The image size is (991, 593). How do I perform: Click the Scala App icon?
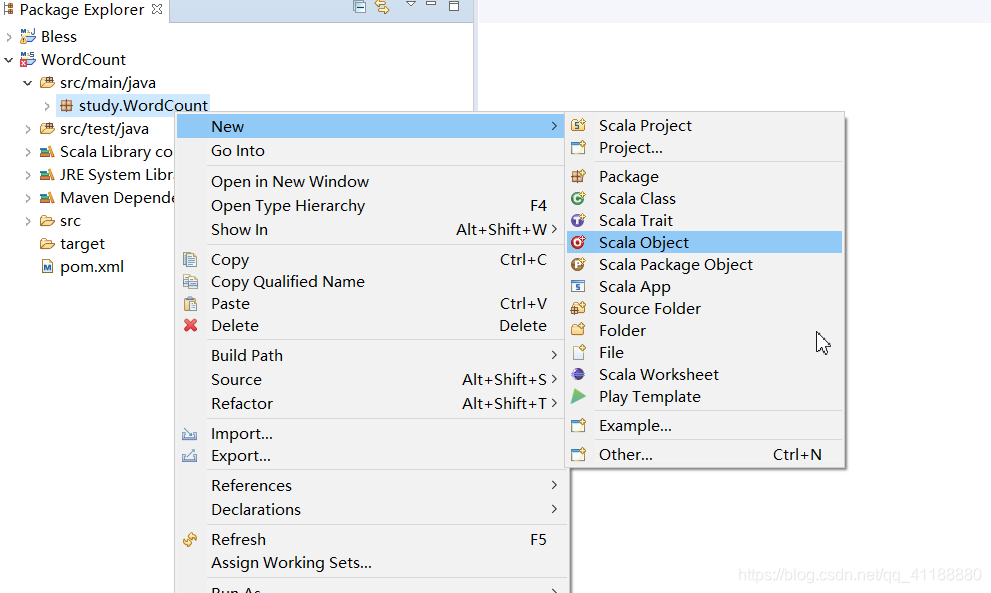(x=578, y=286)
